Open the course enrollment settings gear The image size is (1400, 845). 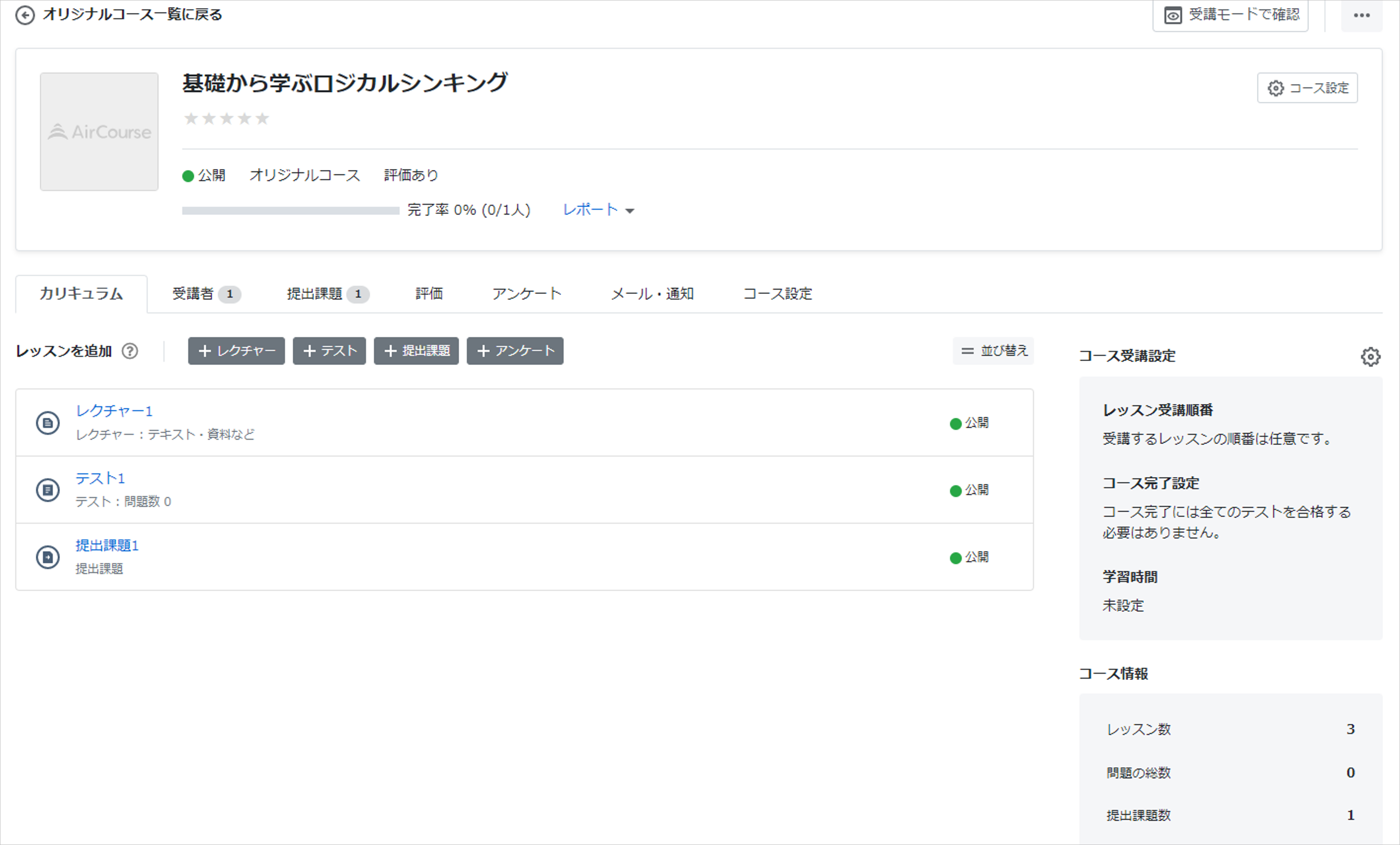point(1370,357)
